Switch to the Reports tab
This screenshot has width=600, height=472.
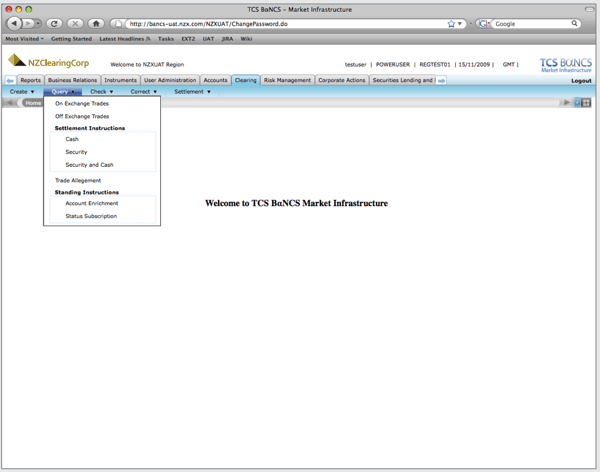pos(30,80)
